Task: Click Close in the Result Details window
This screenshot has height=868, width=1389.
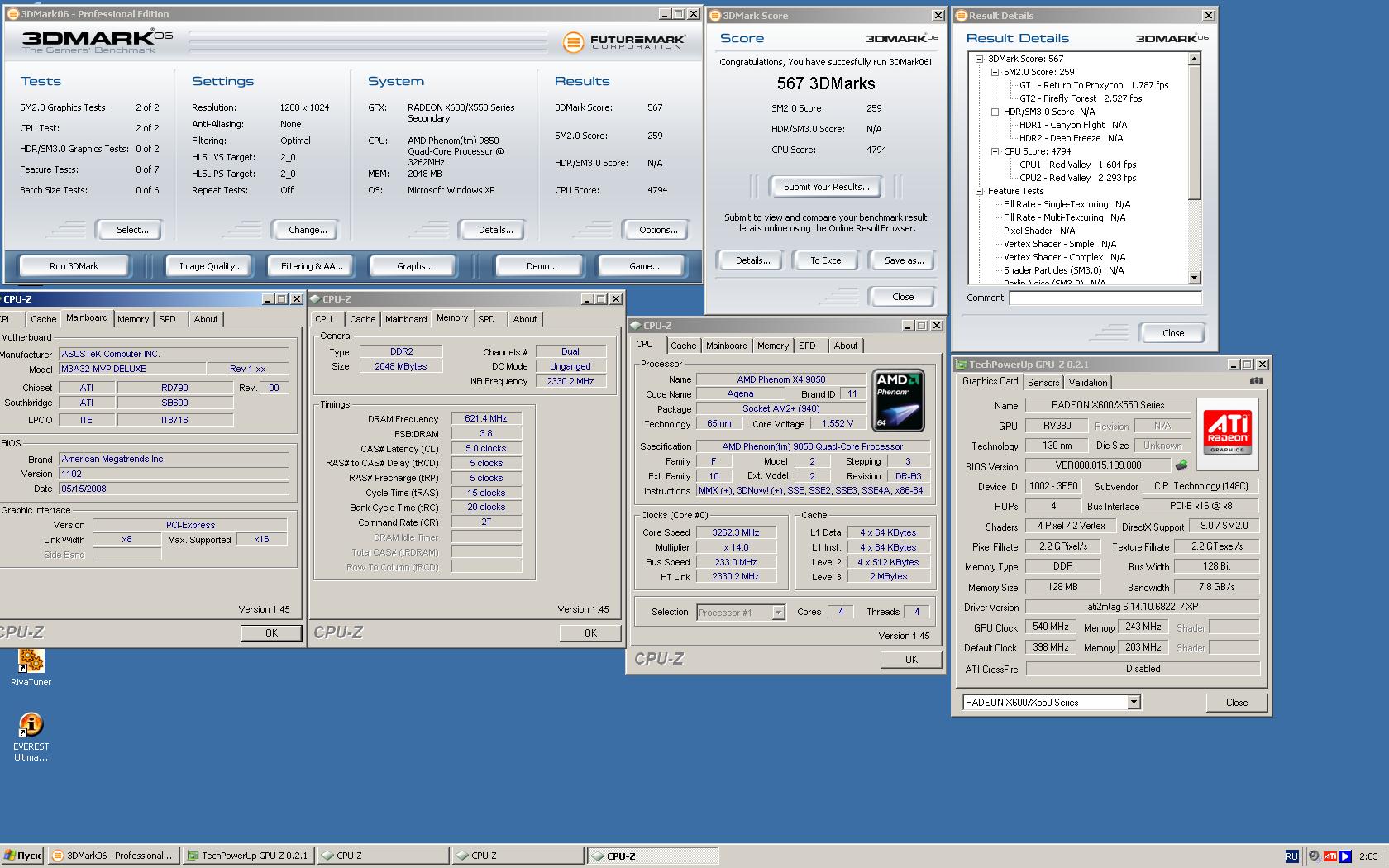Action: pyautogui.click(x=1172, y=333)
